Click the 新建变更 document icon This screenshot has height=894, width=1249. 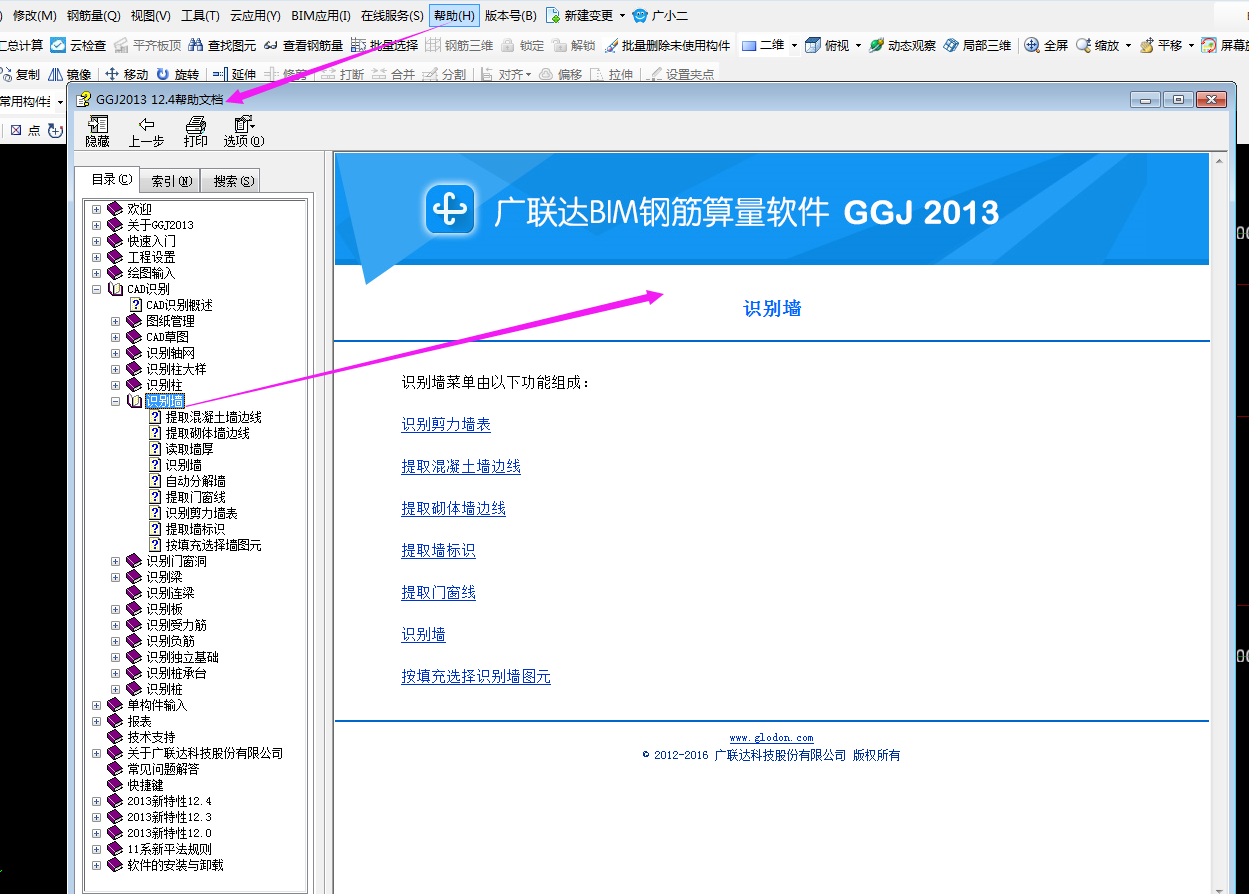[x=552, y=16]
